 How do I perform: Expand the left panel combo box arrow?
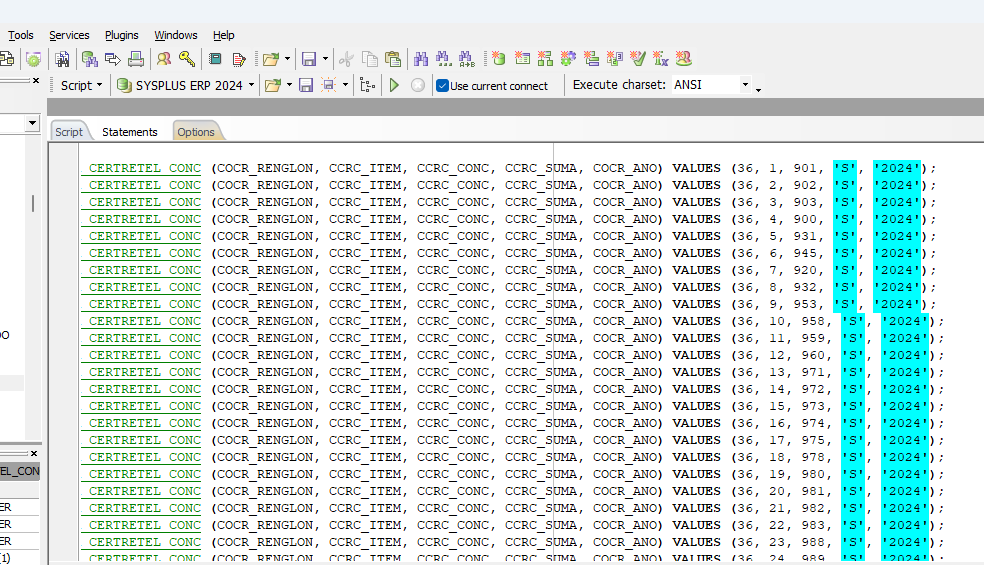pyautogui.click(x=32, y=123)
